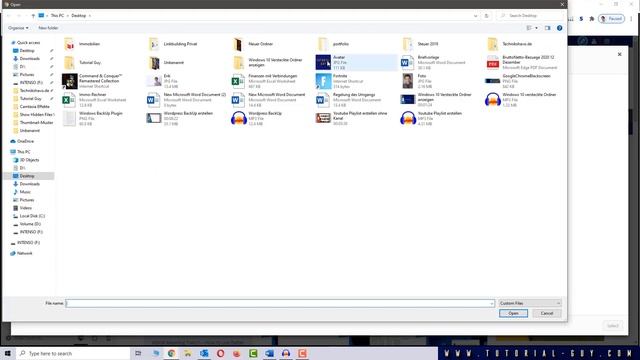Screen dimensions: 640x360
Task: Select the Steuer 2019 folder icon
Action: [x=407, y=44]
